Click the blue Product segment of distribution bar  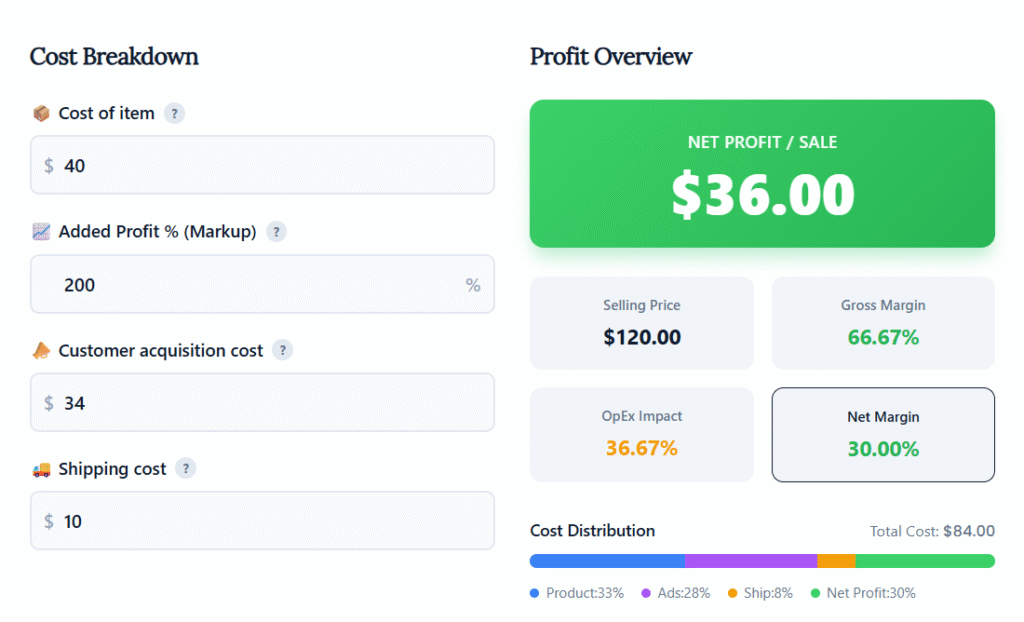pos(607,561)
